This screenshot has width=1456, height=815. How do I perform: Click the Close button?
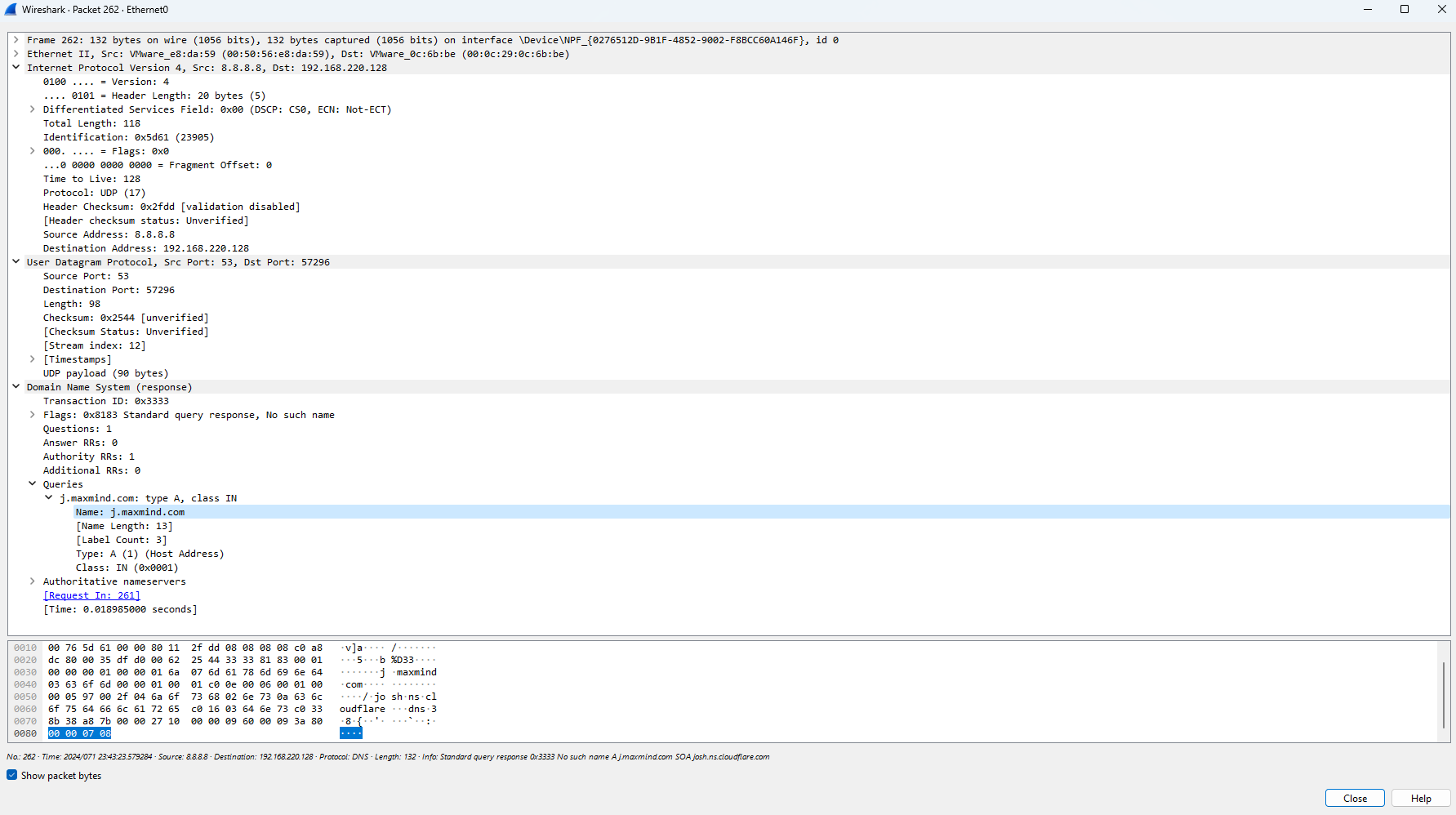1355,799
